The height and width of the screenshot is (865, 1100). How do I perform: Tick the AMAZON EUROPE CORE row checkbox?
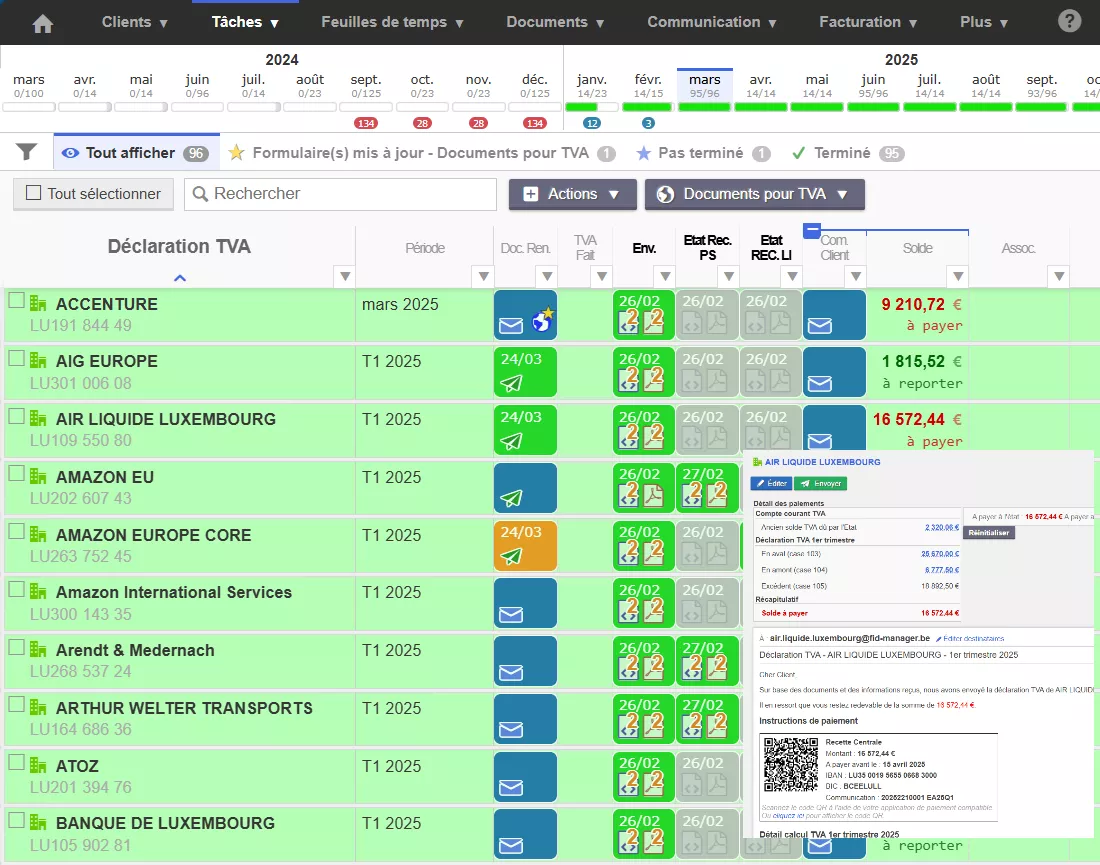(17, 531)
